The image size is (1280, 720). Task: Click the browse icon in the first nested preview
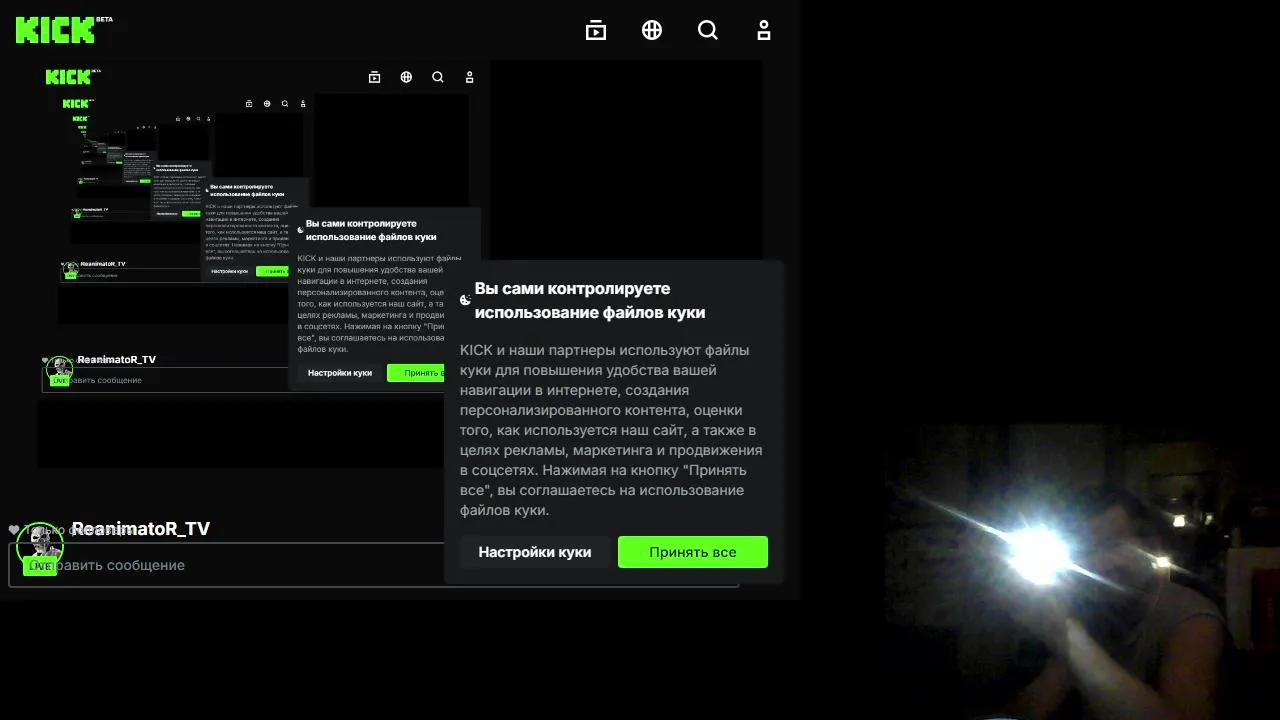(375, 77)
